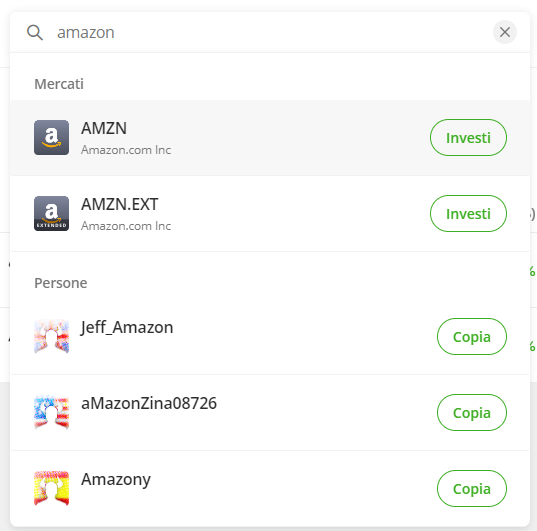The width and height of the screenshot is (537, 531).
Task: Select the aMazonZina08726 profile name
Action: [149, 403]
